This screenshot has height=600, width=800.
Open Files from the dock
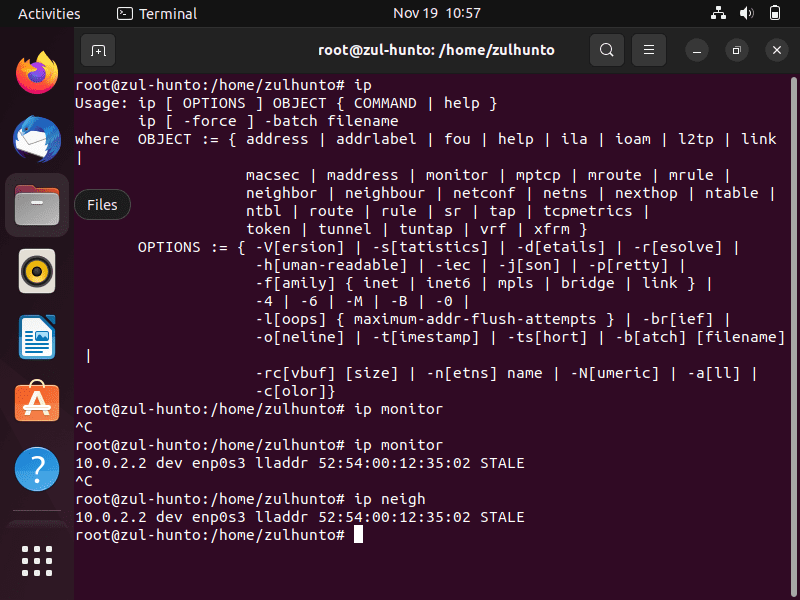[x=37, y=205]
